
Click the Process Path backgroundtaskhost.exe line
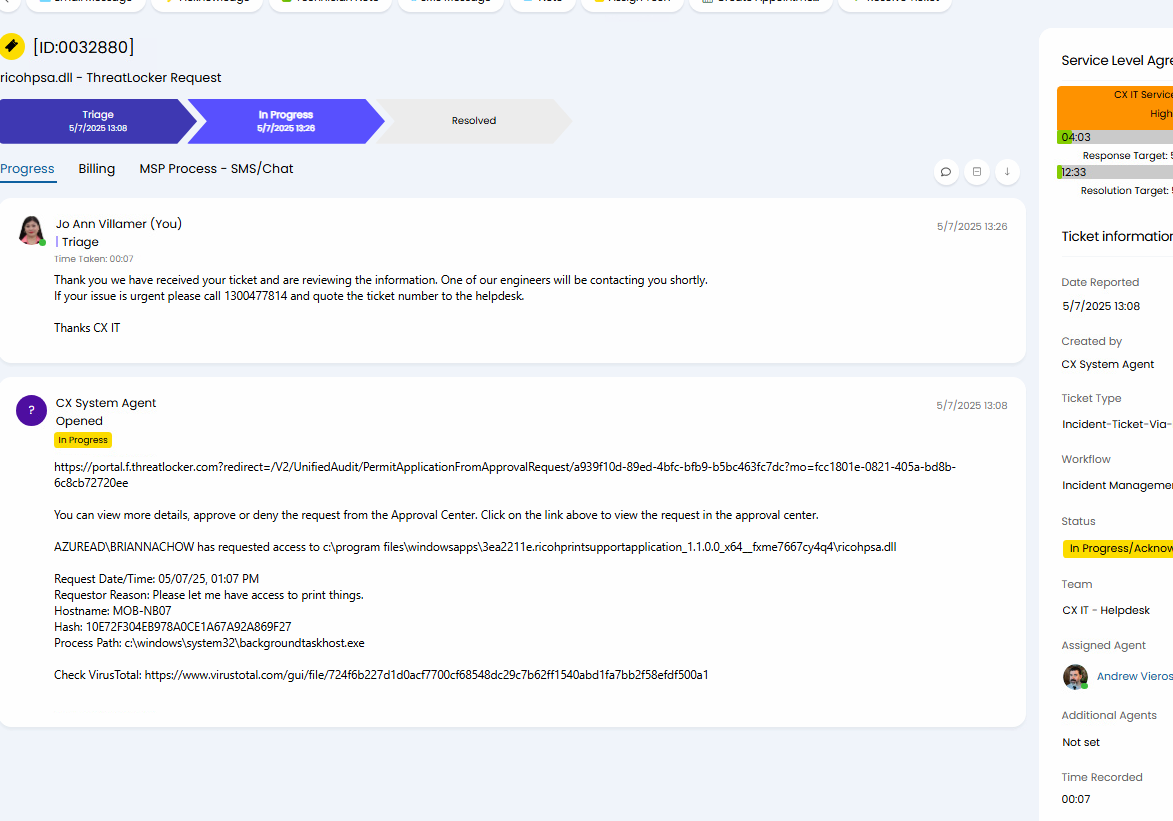(x=209, y=643)
